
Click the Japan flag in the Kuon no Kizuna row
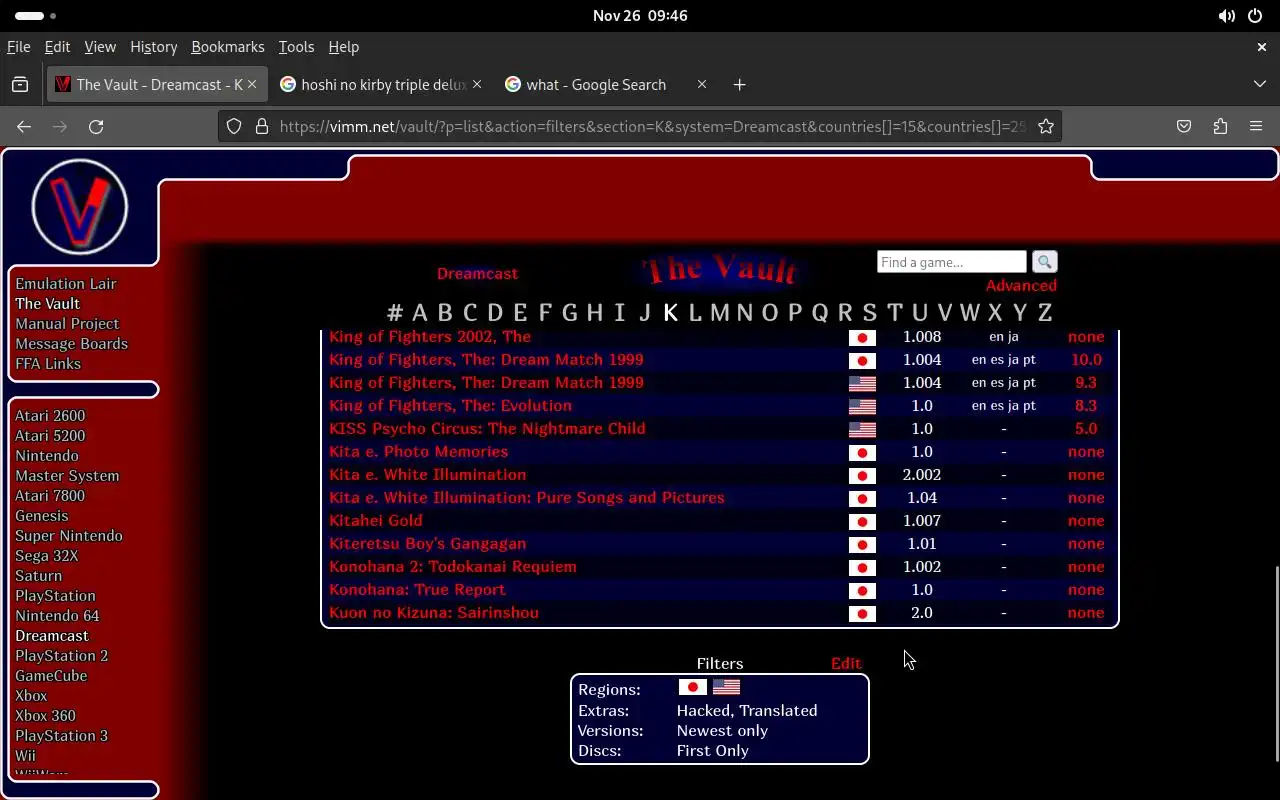tap(862, 614)
